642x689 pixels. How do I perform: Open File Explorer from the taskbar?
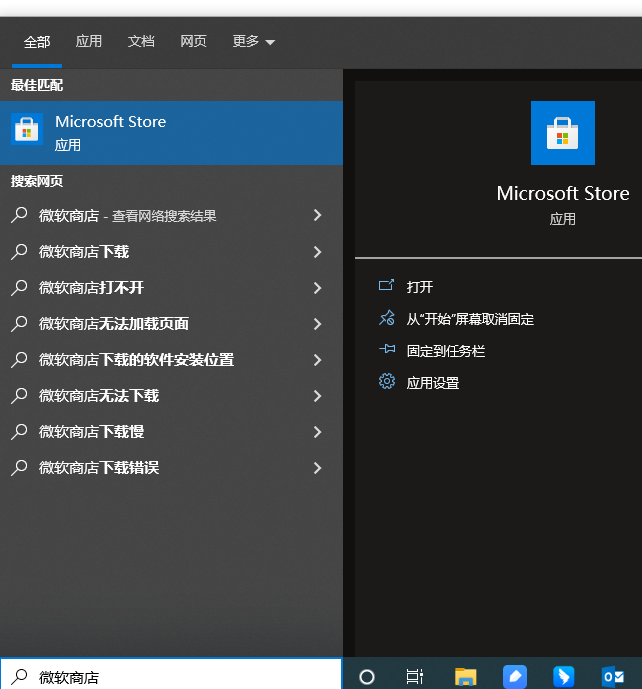click(x=465, y=676)
